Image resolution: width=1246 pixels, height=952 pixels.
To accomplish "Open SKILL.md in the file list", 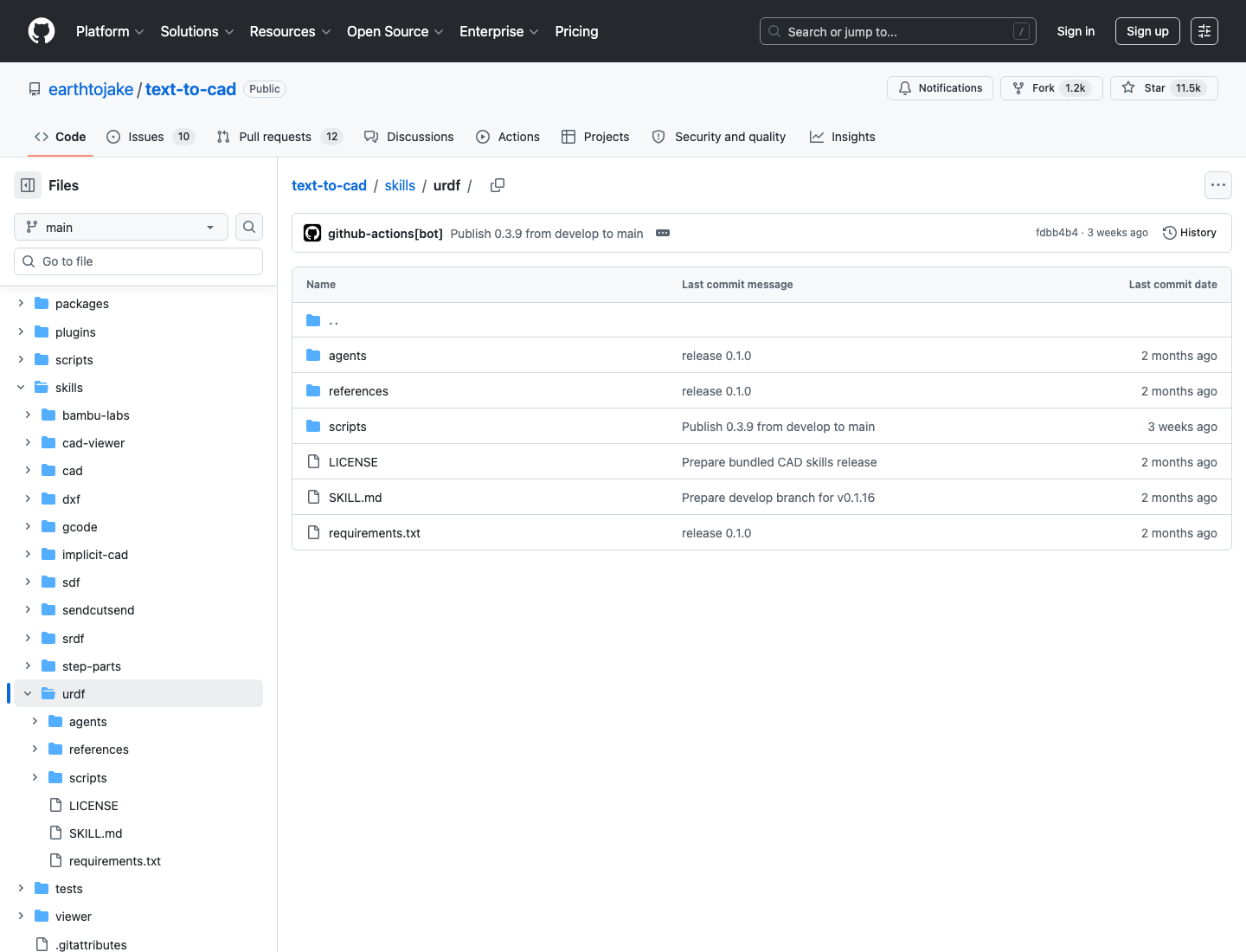I will (355, 498).
